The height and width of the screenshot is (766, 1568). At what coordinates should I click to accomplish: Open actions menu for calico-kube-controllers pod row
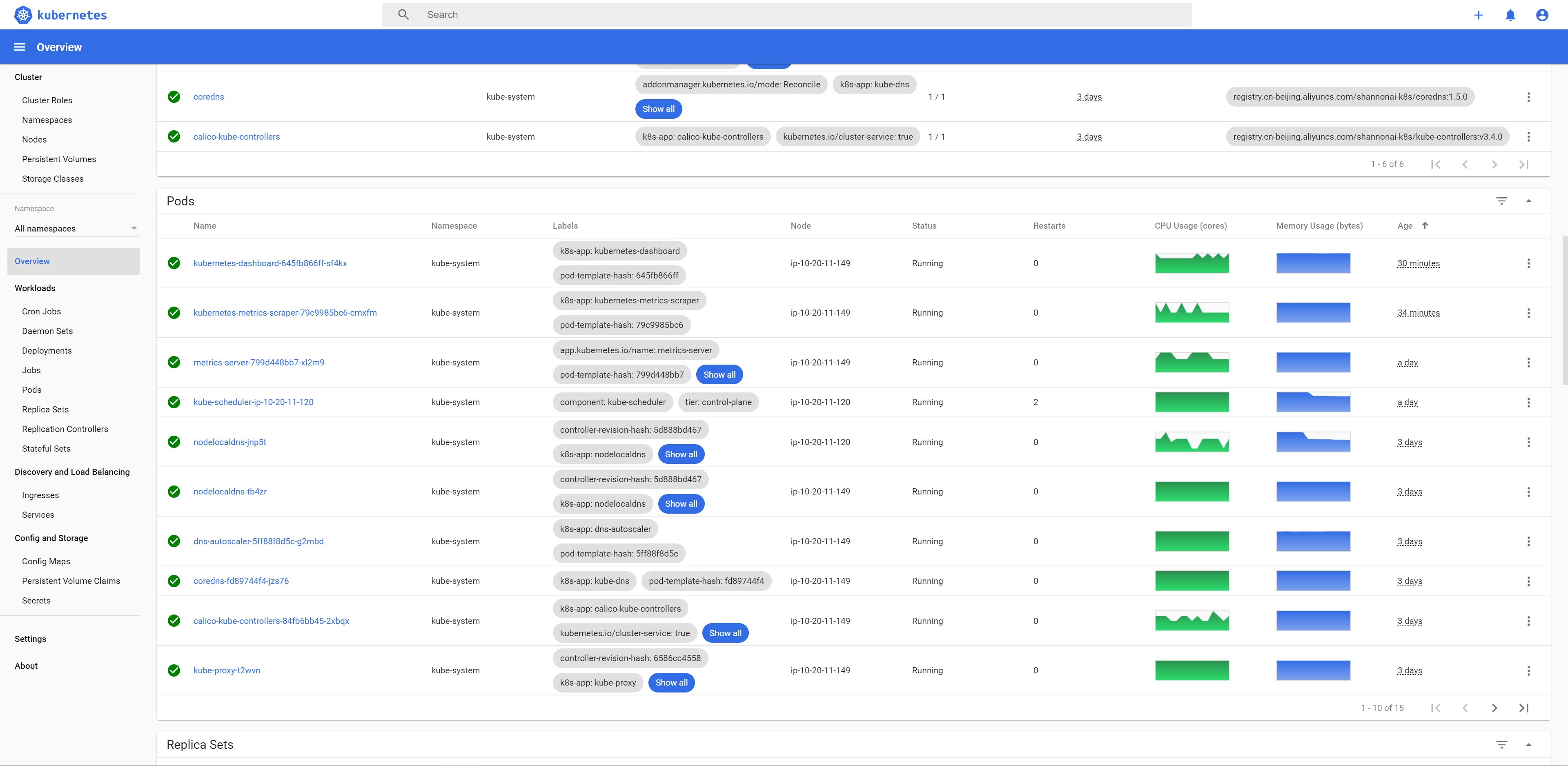click(x=1528, y=621)
